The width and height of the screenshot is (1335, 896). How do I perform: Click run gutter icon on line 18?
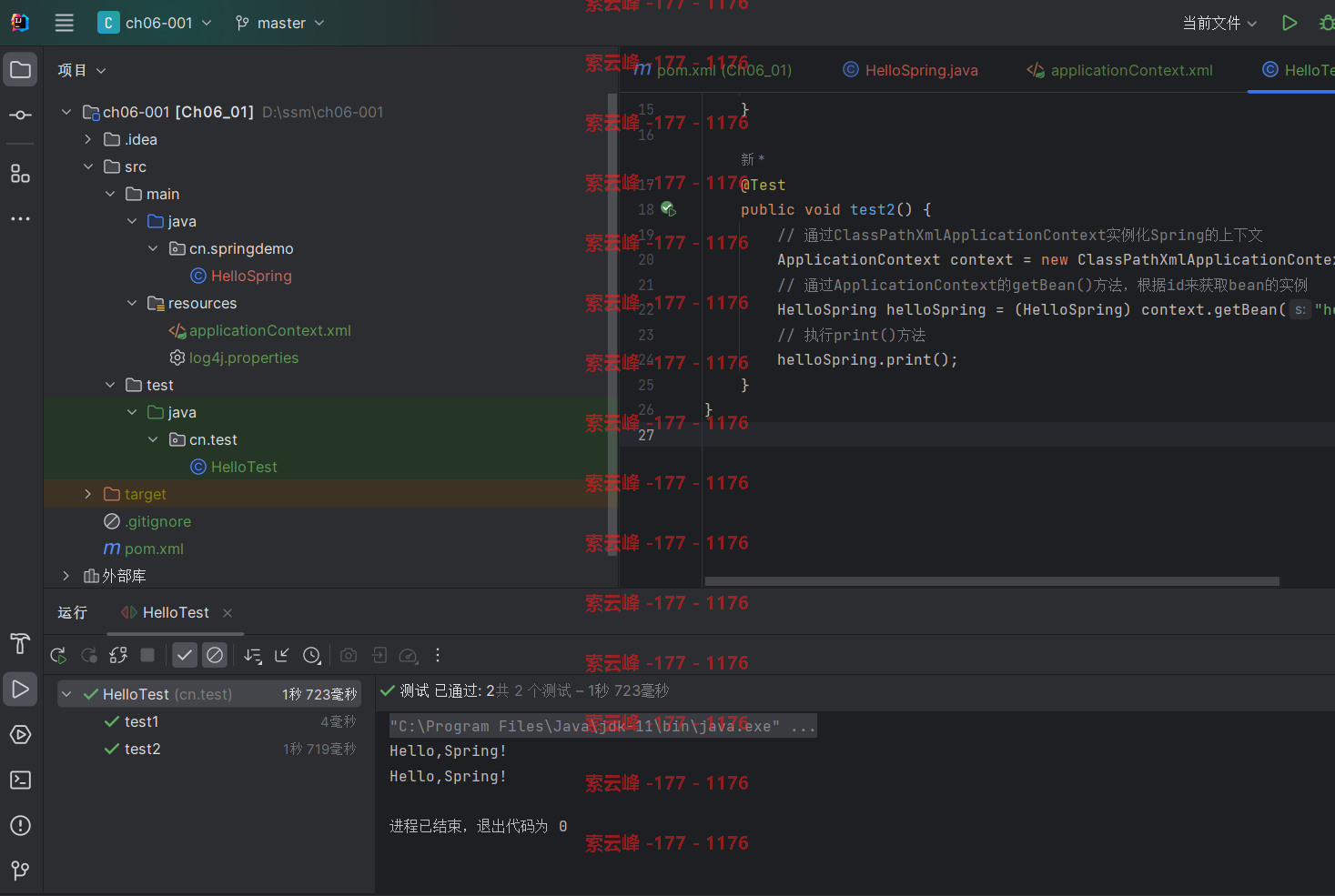[x=668, y=209]
